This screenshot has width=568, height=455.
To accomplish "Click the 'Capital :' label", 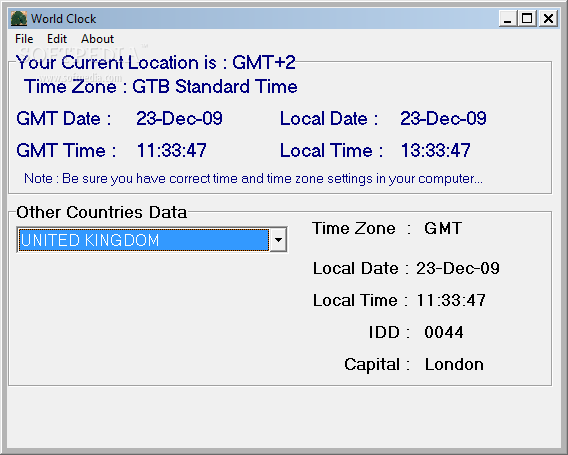I will (x=377, y=364).
